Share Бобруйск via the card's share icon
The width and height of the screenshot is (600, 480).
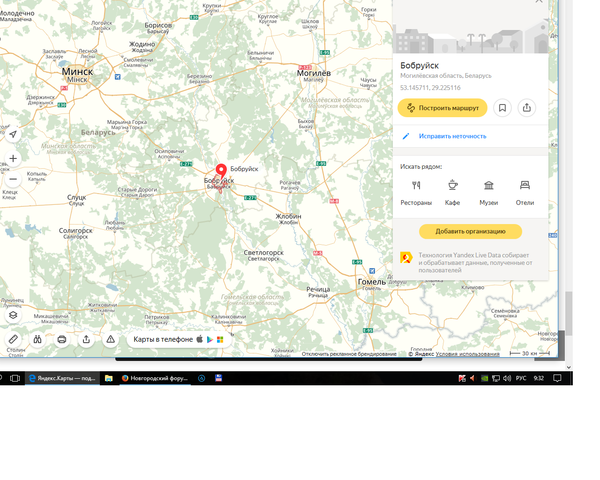coord(527,108)
